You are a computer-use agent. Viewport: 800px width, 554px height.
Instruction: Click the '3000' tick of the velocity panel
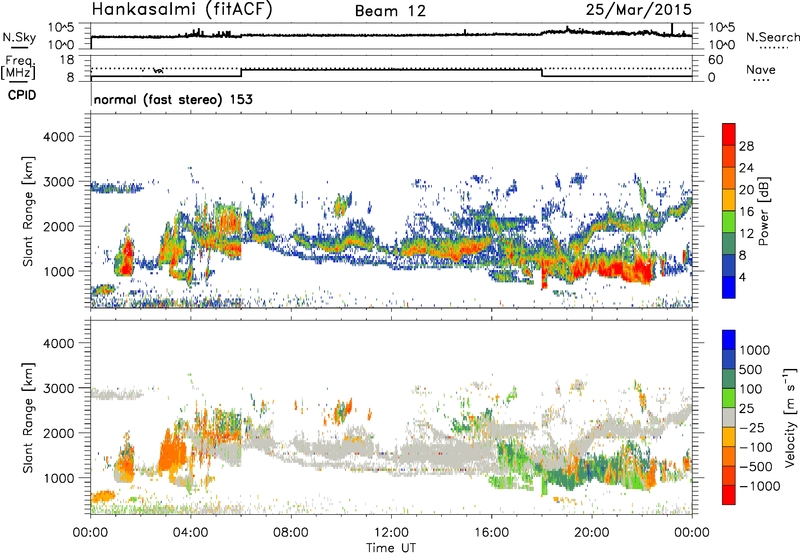click(59, 388)
